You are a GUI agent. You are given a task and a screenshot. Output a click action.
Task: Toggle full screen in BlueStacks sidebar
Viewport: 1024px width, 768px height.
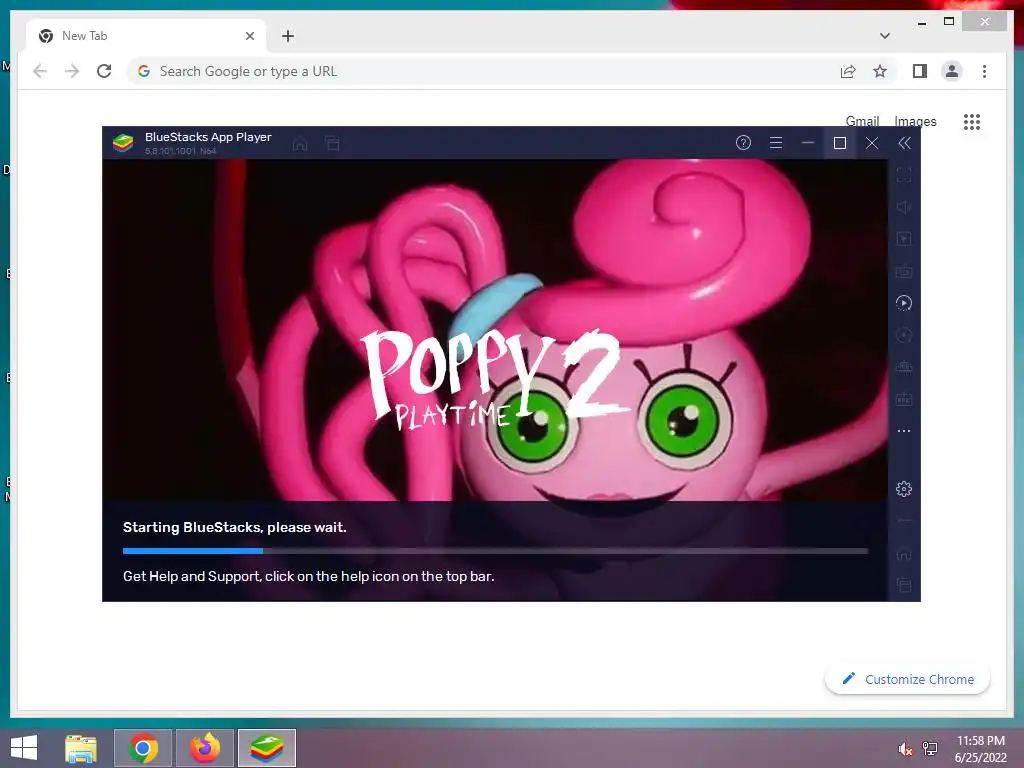(x=904, y=175)
